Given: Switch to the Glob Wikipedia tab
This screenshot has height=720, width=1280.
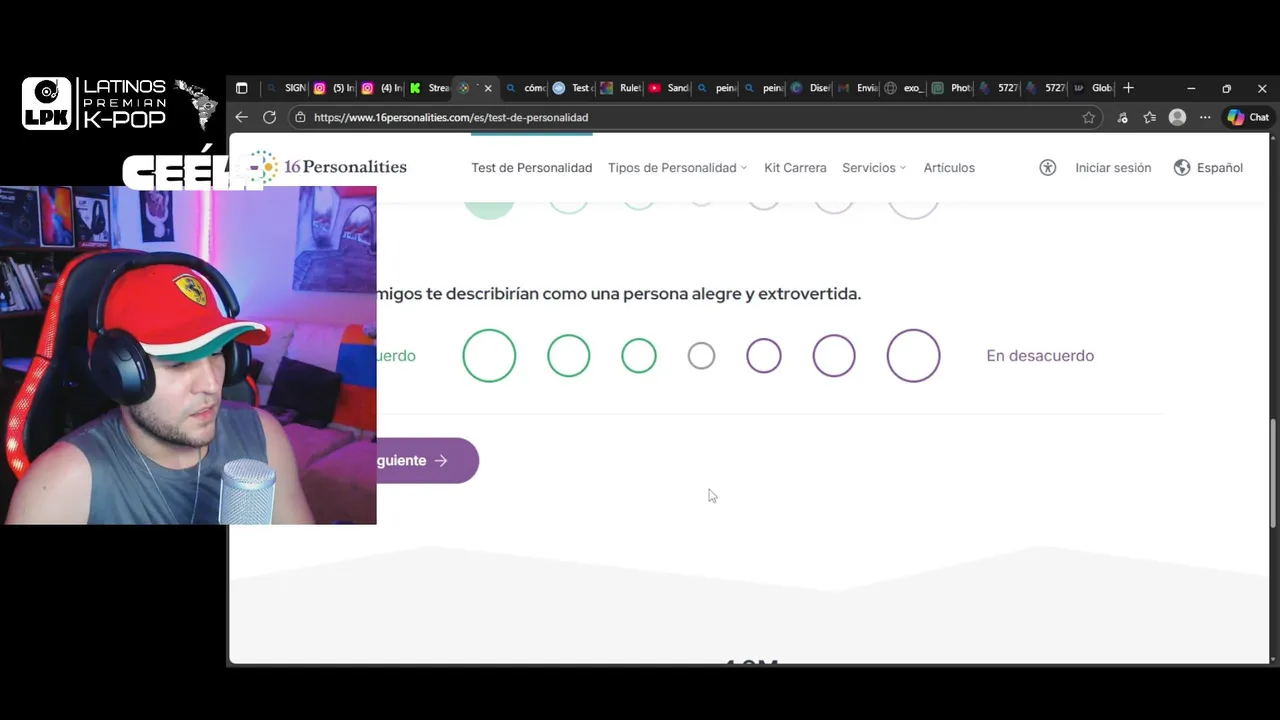Looking at the screenshot, I should pos(1093,88).
